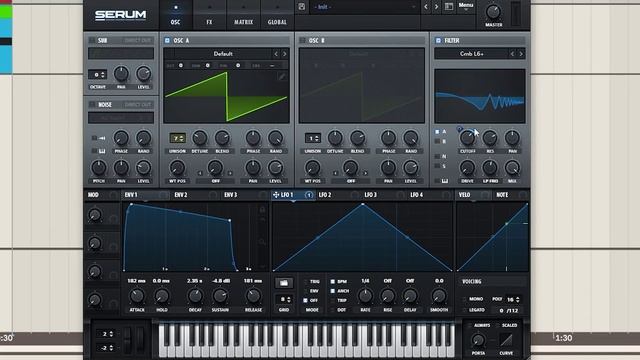
Task: Click the Sub oscillator Level knob
Action: tap(143, 74)
